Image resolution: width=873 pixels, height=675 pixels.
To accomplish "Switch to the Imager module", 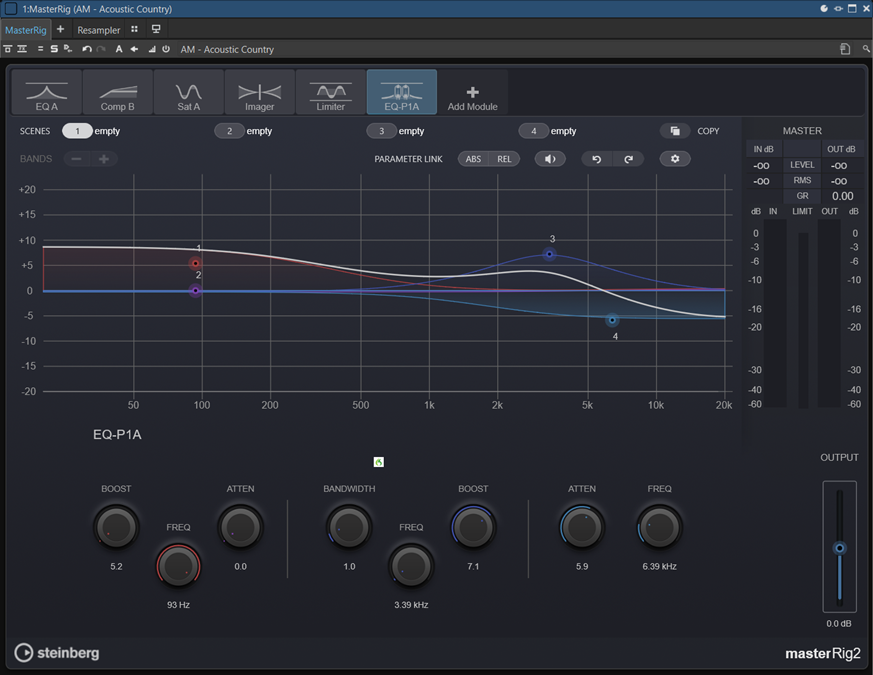I will coord(260,93).
